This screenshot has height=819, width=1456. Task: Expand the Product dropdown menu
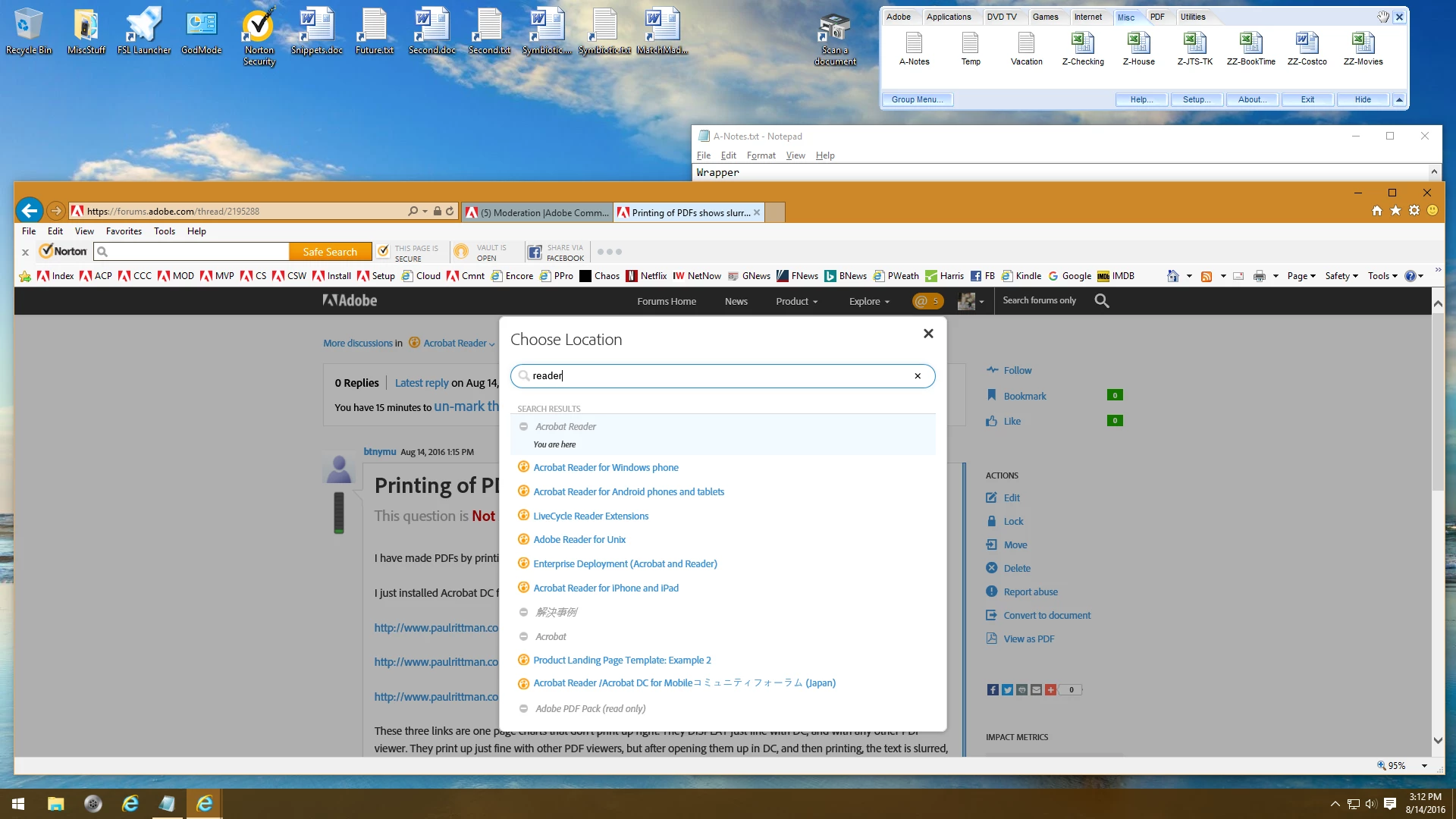pyautogui.click(x=796, y=301)
